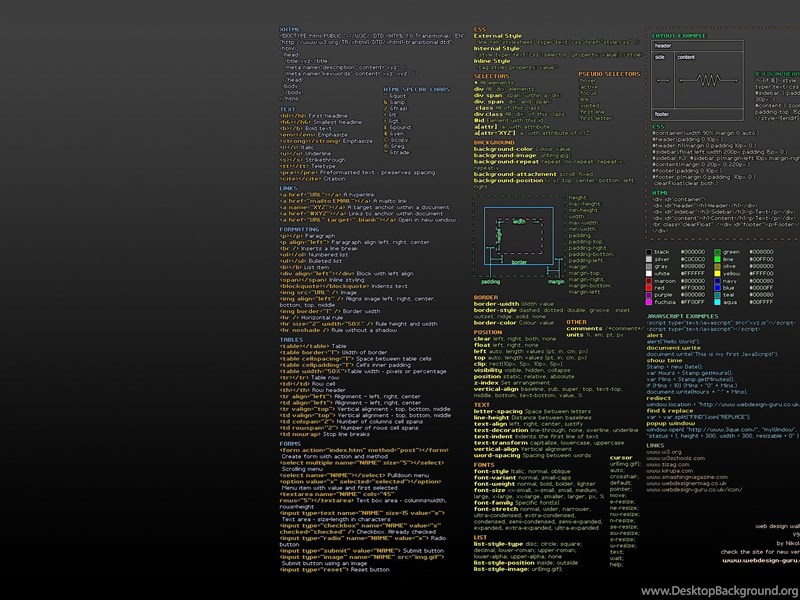800x600 pixels.
Task: Select the gray color swatch
Action: [649, 266]
